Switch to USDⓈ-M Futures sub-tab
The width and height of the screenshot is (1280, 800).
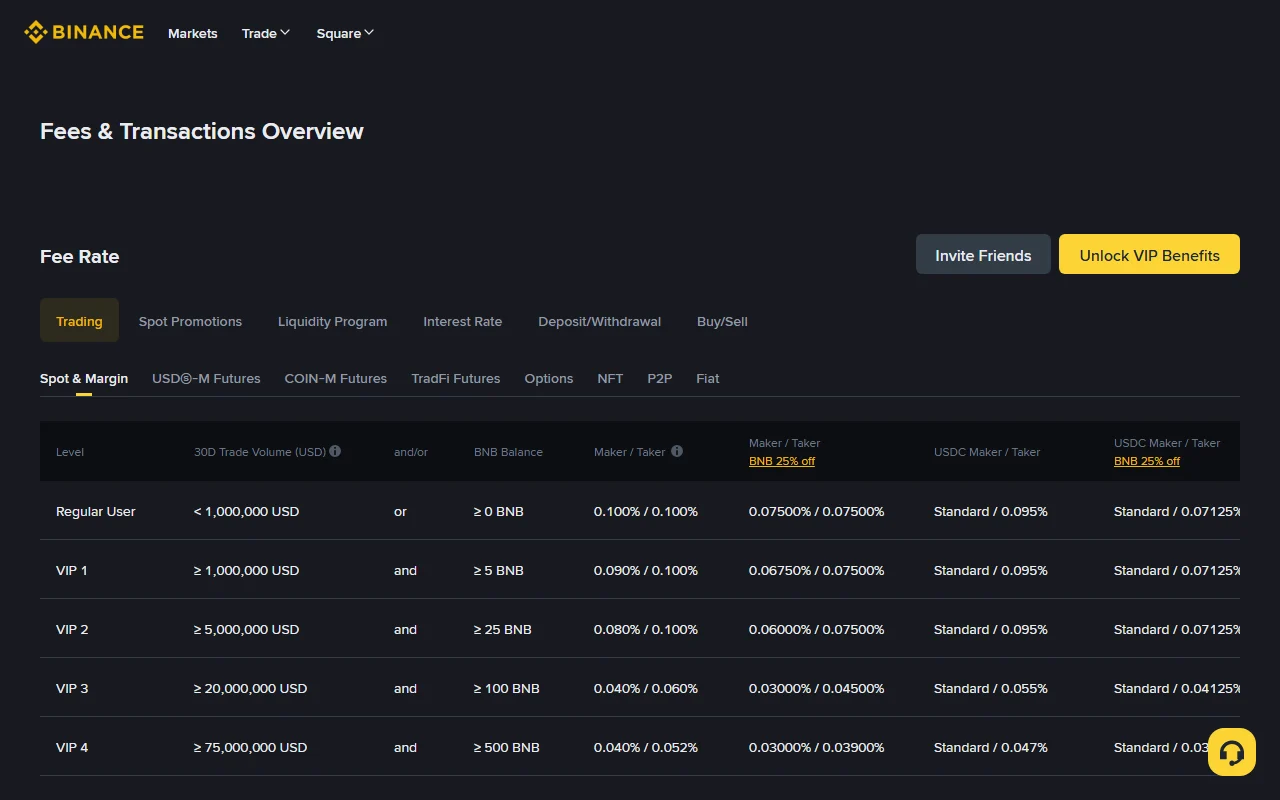click(206, 378)
